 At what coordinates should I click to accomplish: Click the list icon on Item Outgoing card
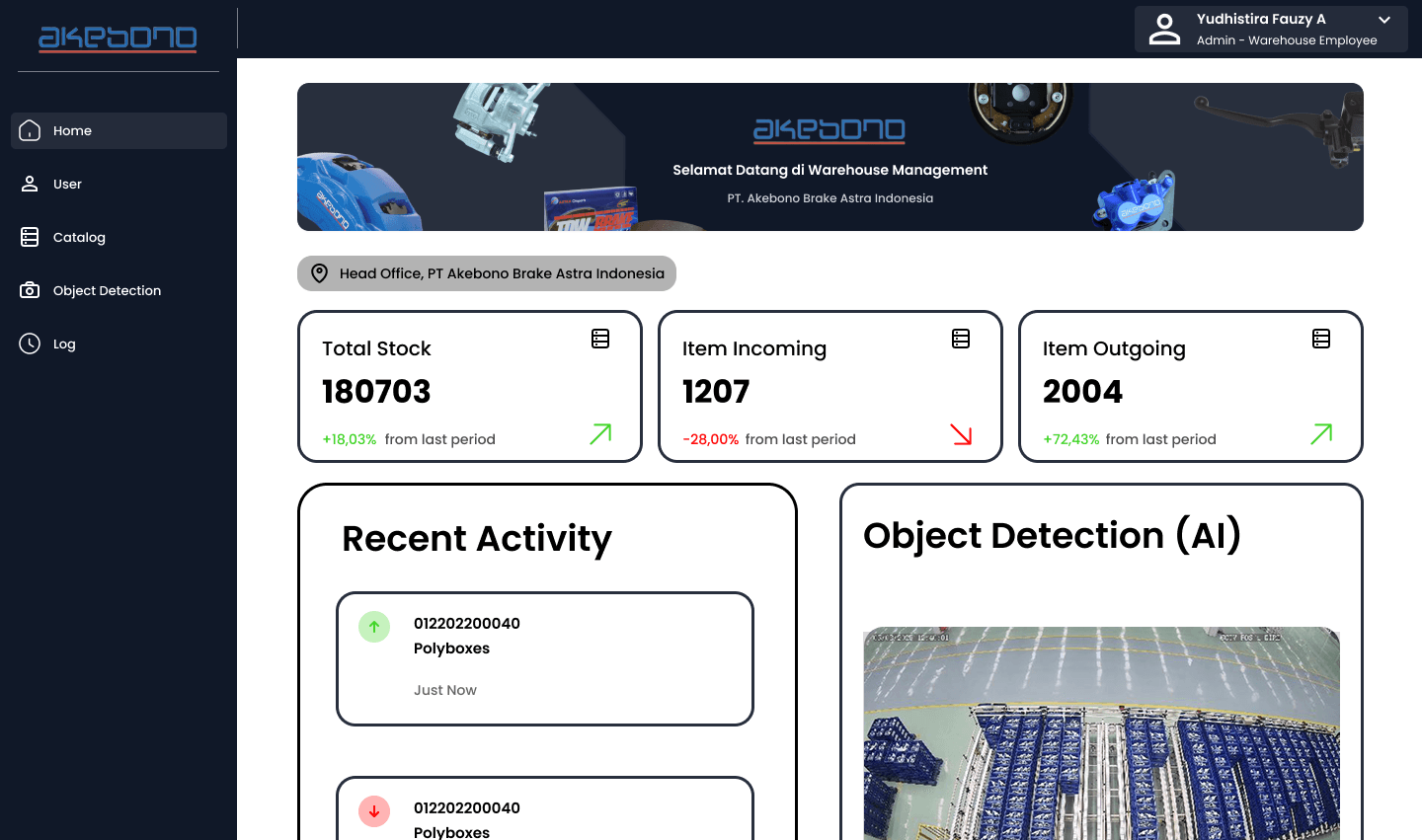(x=1321, y=339)
